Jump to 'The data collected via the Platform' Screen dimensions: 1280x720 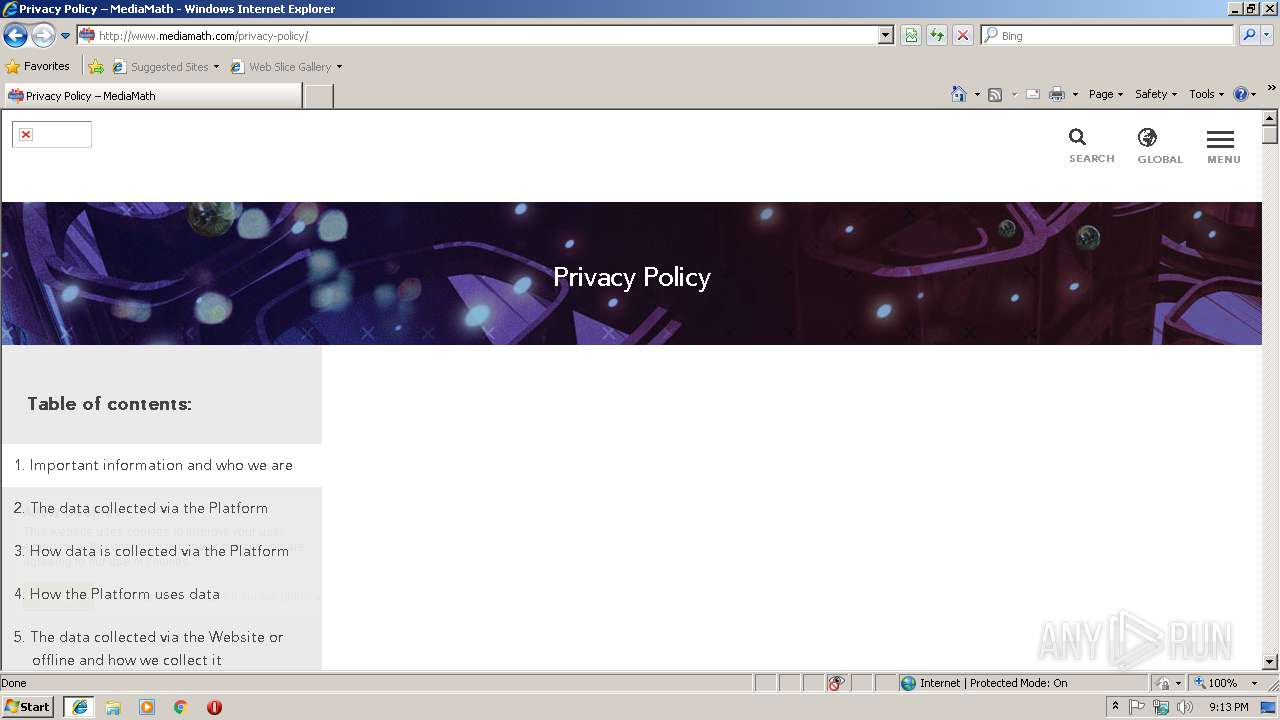(149, 508)
